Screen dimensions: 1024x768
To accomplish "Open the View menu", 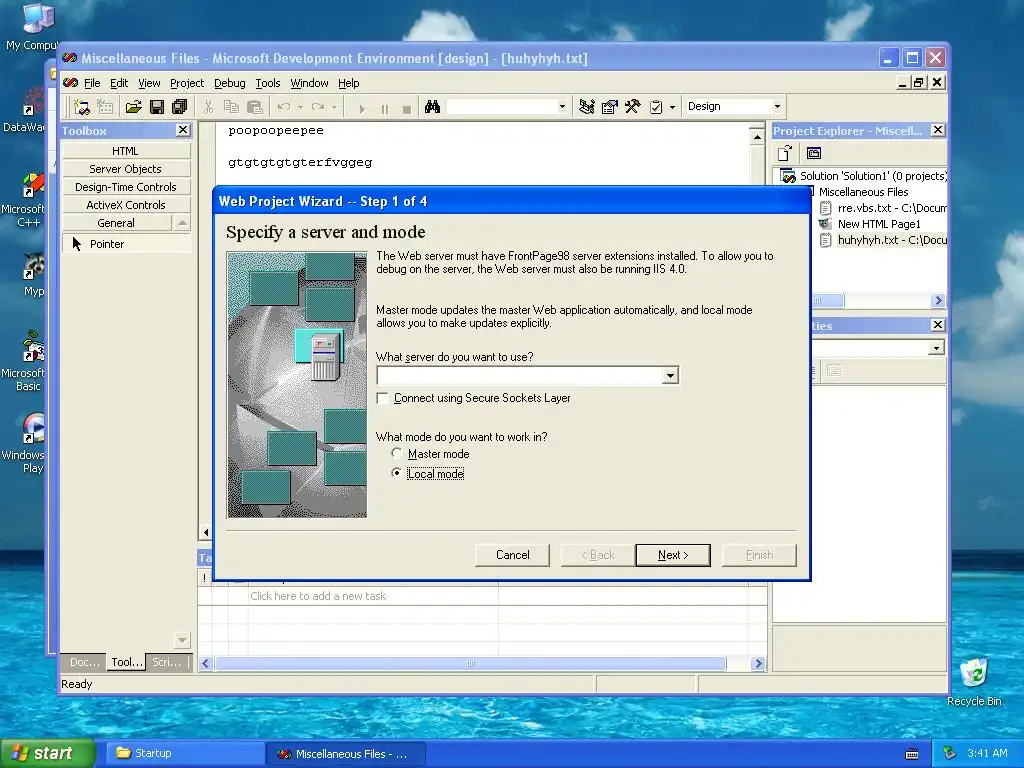I will tap(149, 83).
